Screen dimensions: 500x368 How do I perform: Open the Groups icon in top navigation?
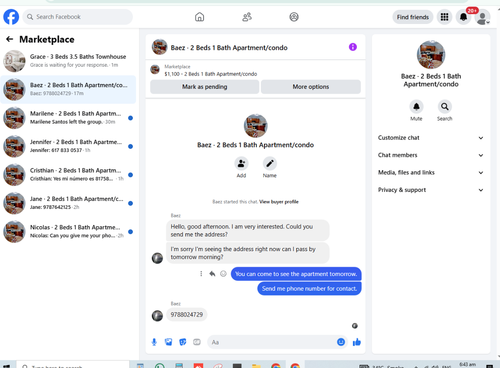(294, 17)
